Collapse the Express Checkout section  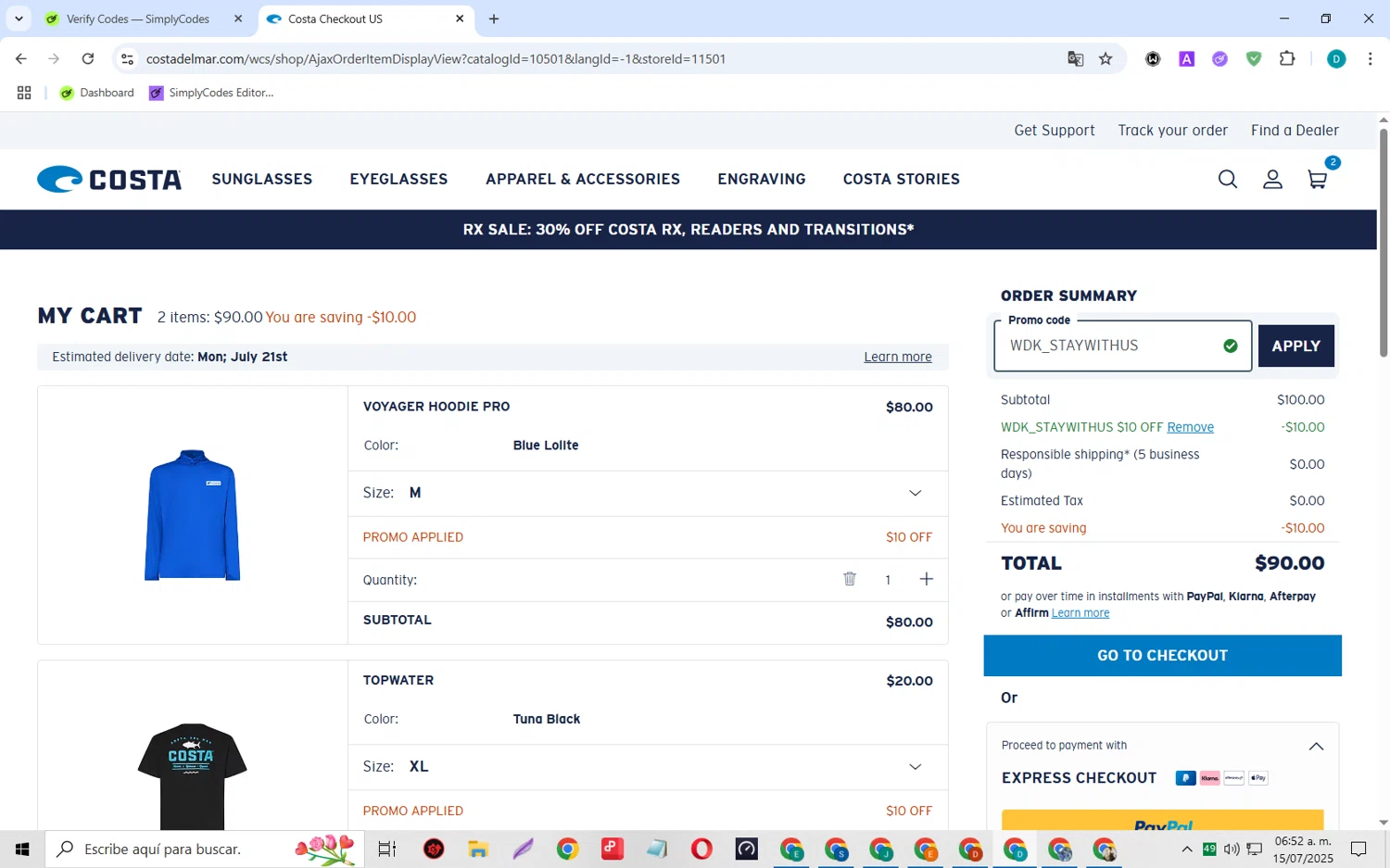pyautogui.click(x=1316, y=746)
